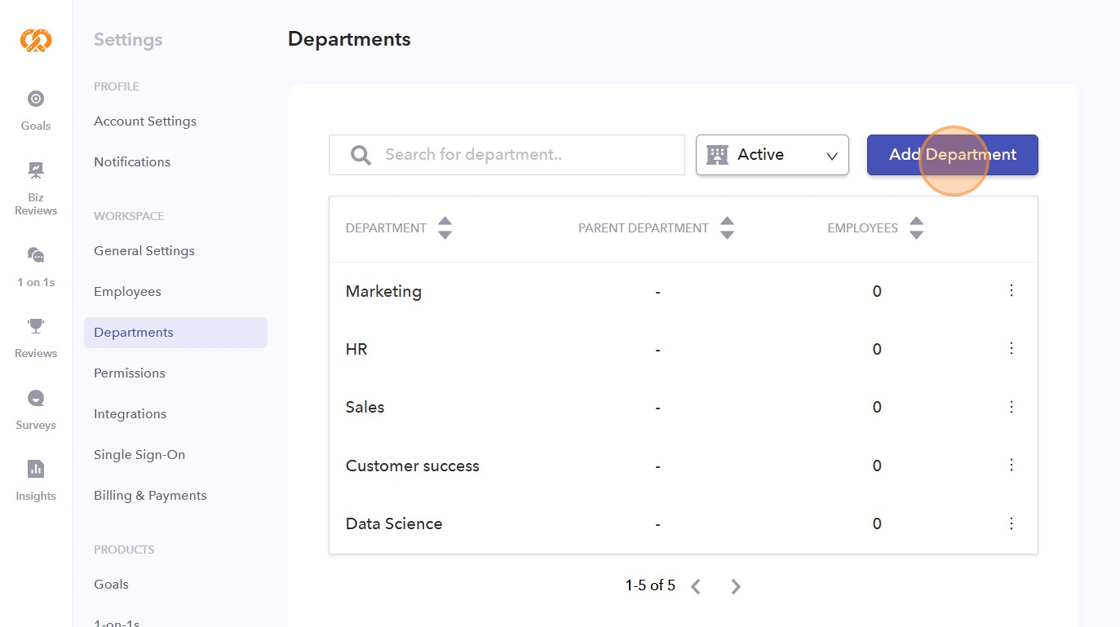Focus the Search for department field
The image size is (1120, 627).
[520, 155]
